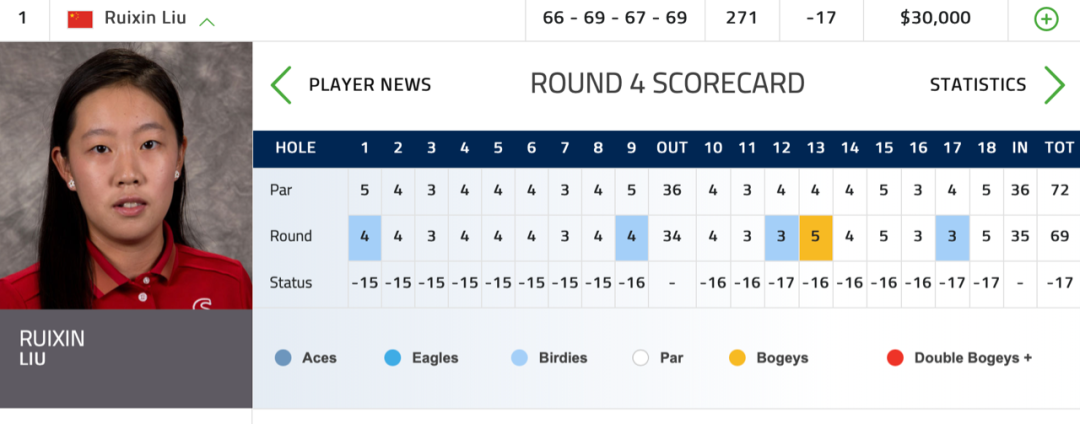The height and width of the screenshot is (424, 1080).
Task: Click the left green arrow chevron
Action: point(281,85)
